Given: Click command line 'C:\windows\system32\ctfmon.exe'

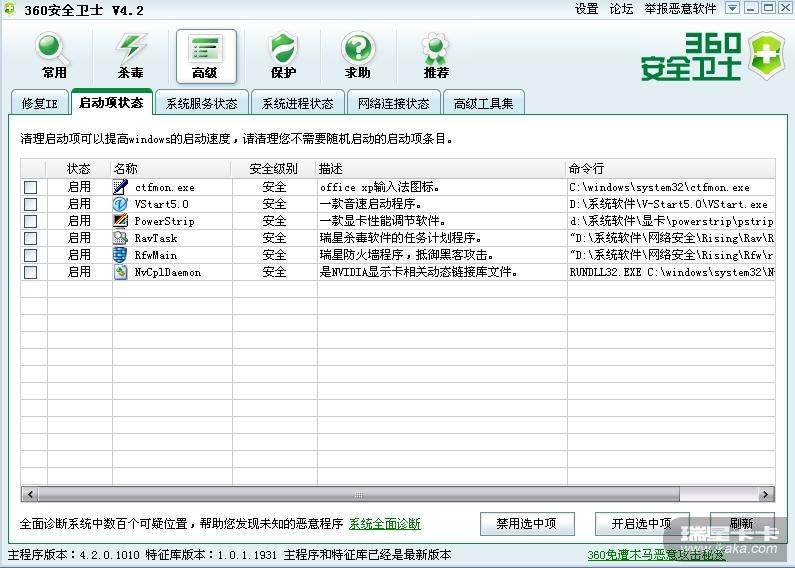Looking at the screenshot, I should [x=659, y=188].
